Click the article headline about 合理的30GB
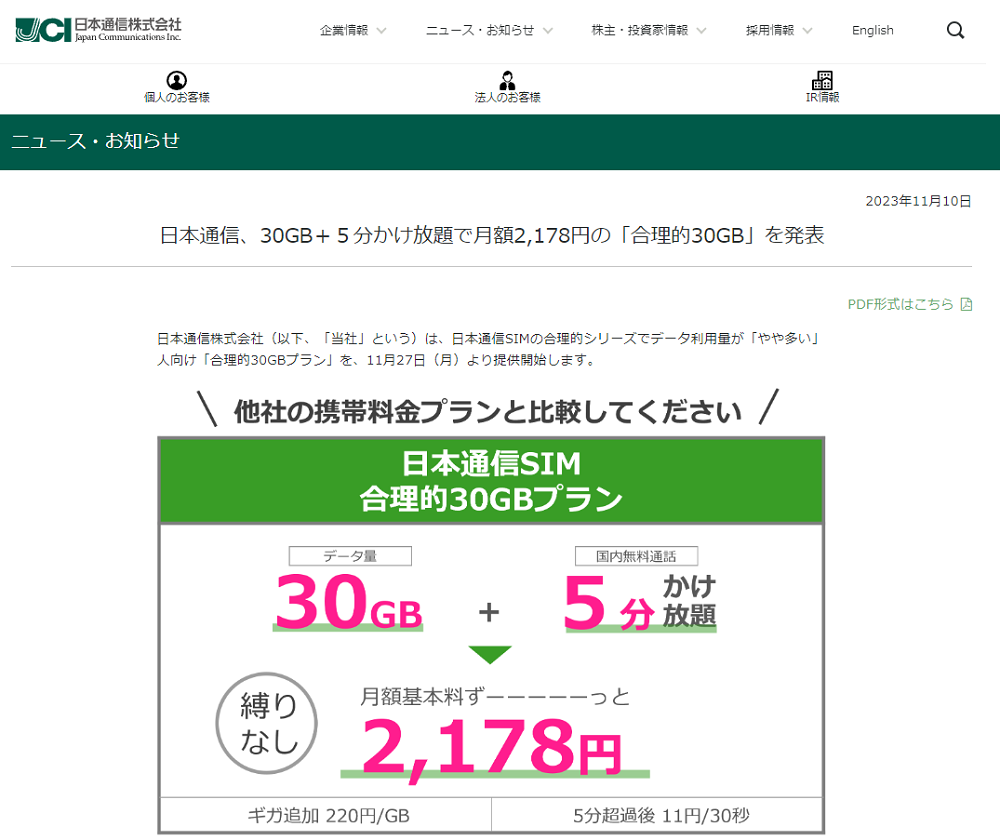Image resolution: width=1000 pixels, height=840 pixels. (492, 236)
